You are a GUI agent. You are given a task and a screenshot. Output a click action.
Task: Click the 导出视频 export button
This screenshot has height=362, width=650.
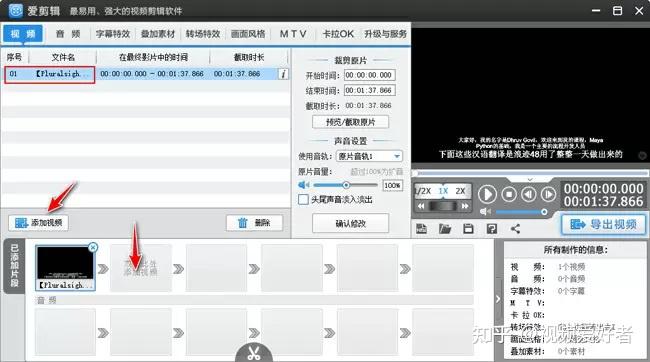click(603, 224)
